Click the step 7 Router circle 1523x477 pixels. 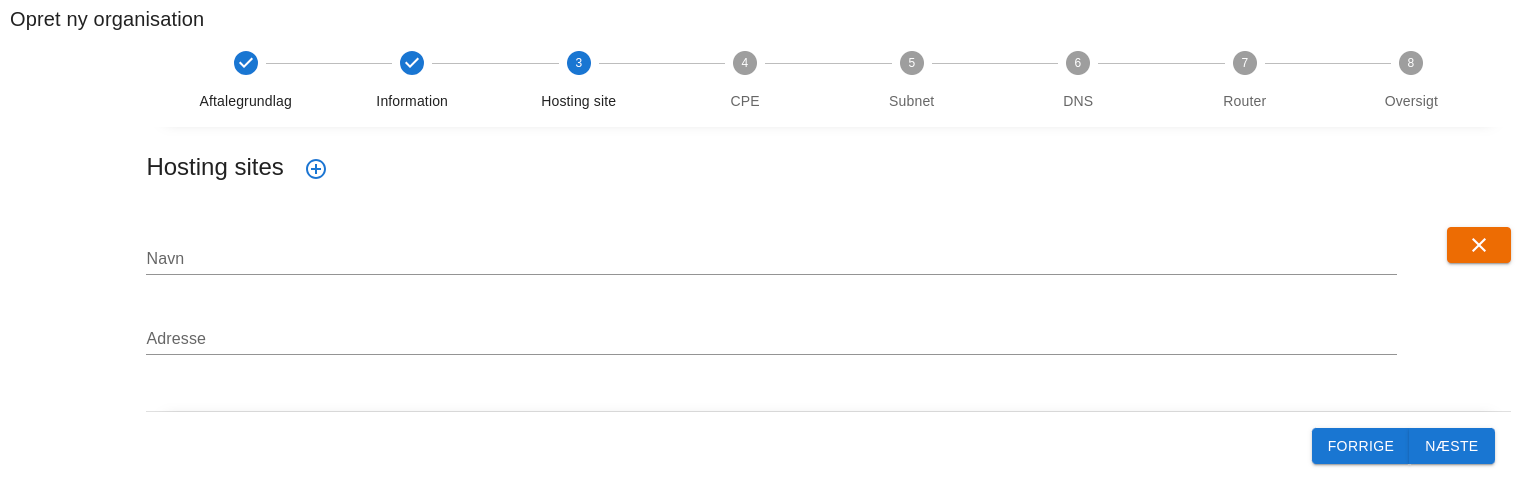[x=1244, y=63]
